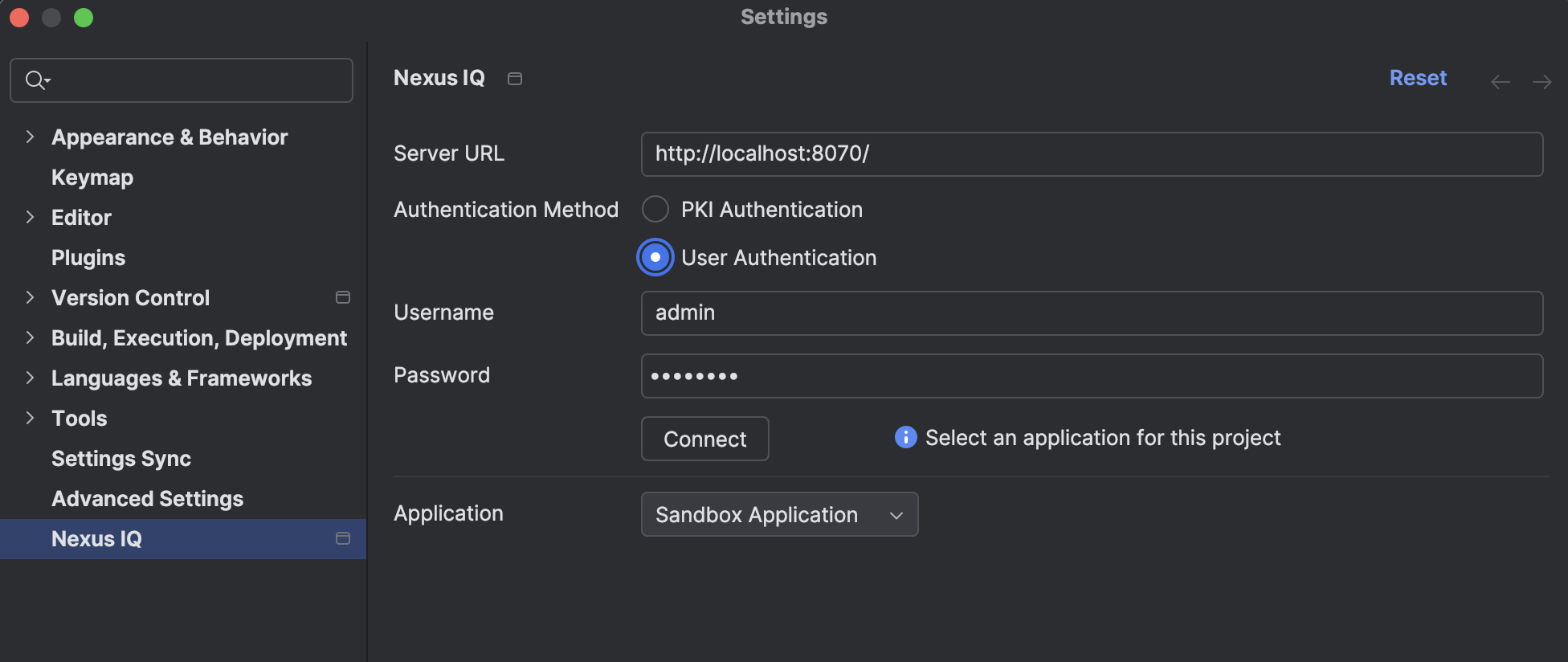Click into the settings search box
Viewport: 1568px width, 662px height.
[182, 80]
